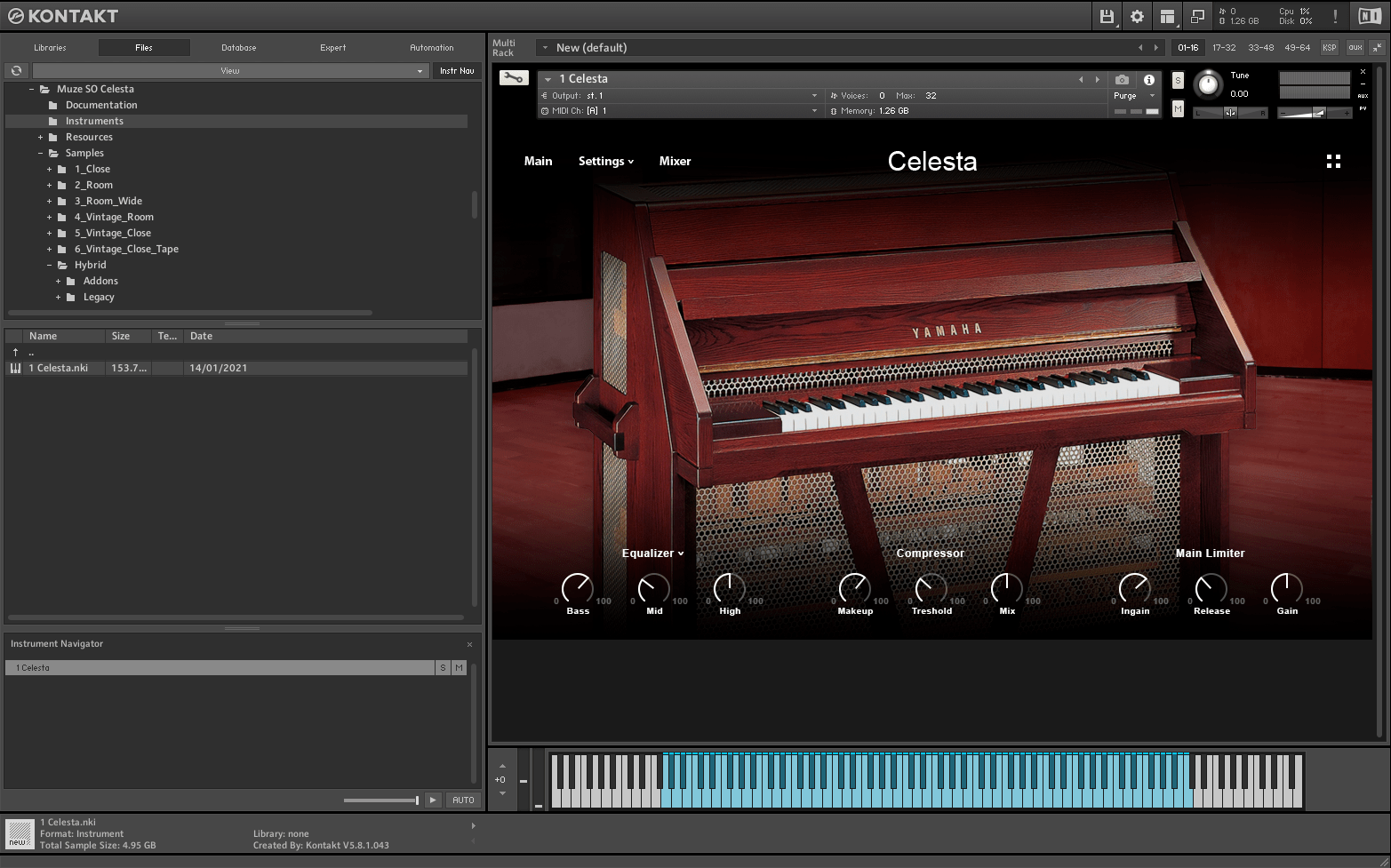Expand the Resources folder
This screenshot has width=1391, height=868.
tap(40, 137)
